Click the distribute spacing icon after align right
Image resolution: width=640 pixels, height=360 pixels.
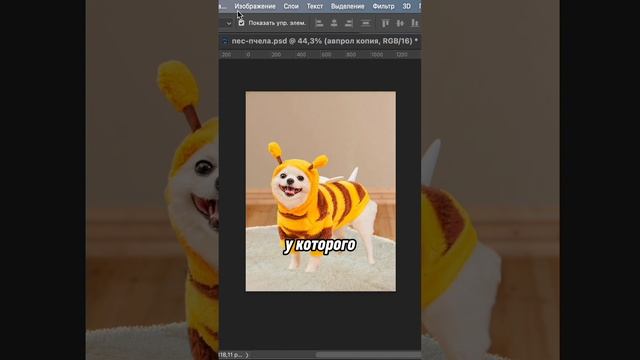[x=366, y=23]
